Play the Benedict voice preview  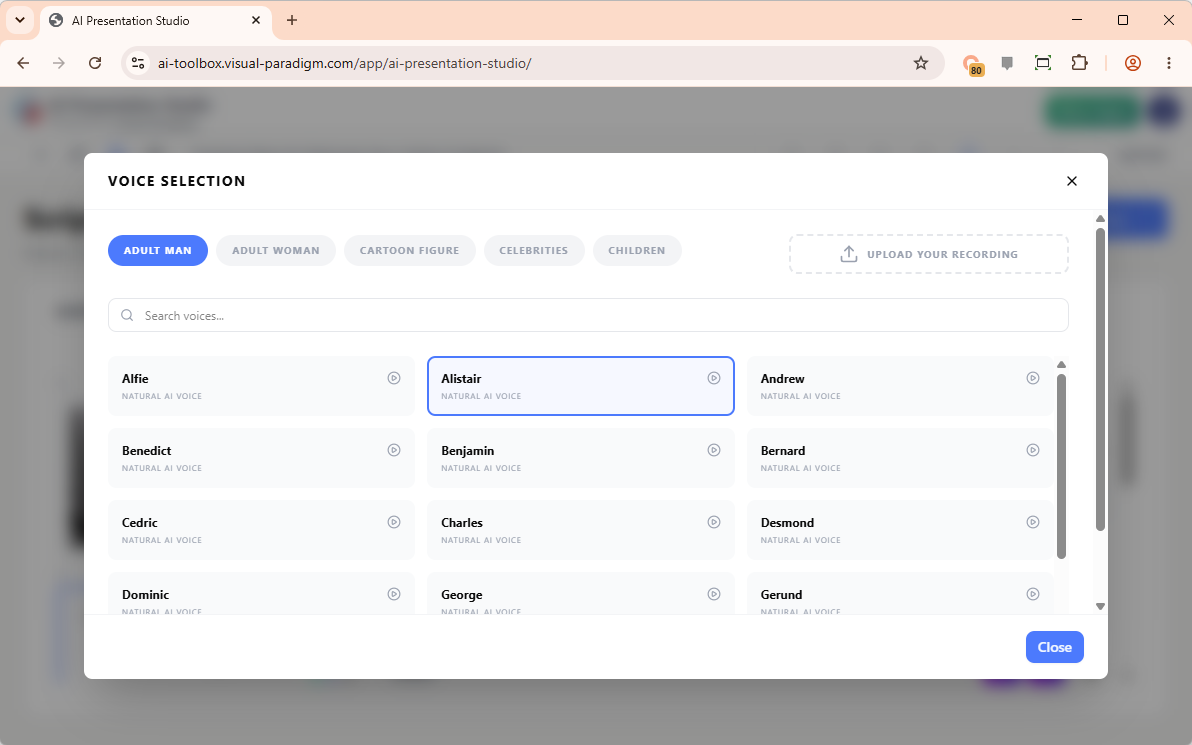tap(394, 450)
